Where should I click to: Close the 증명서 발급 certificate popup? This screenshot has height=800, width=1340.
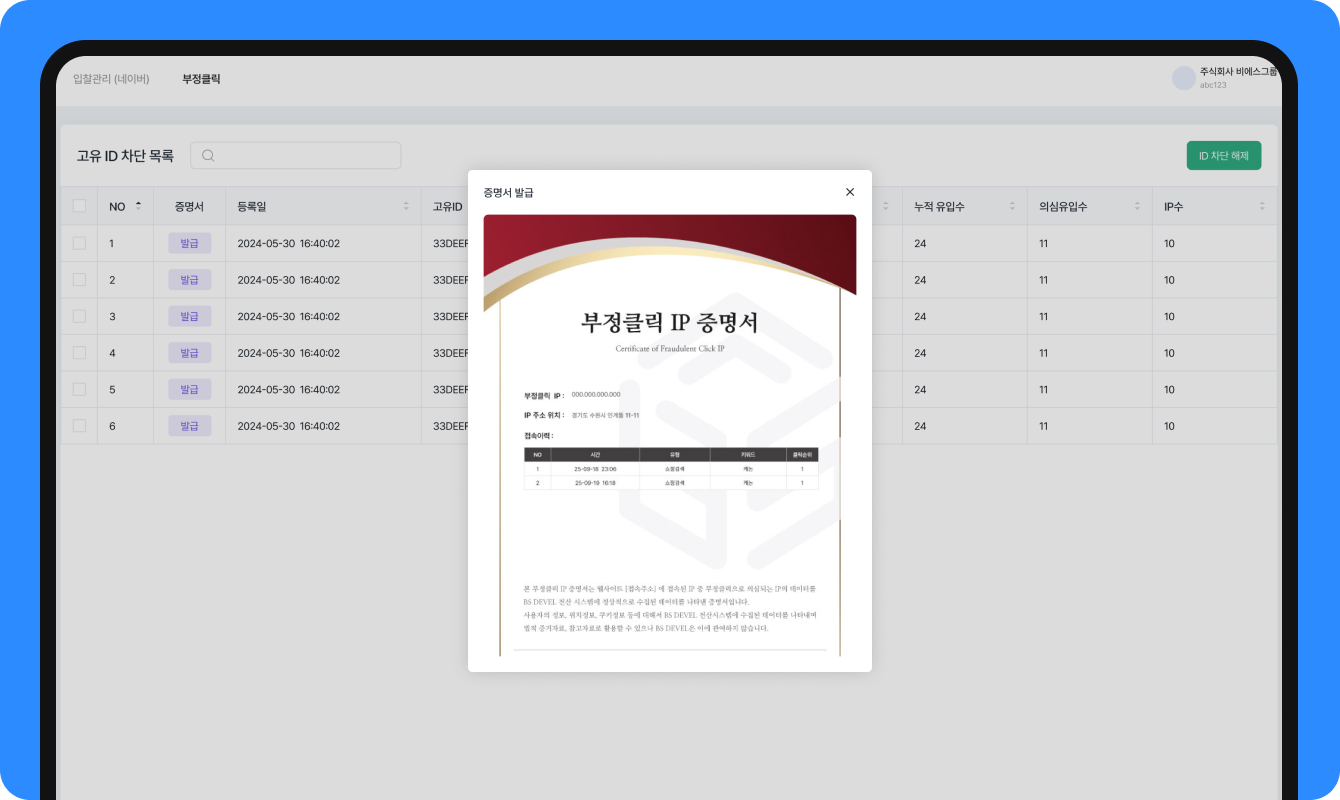[850, 192]
